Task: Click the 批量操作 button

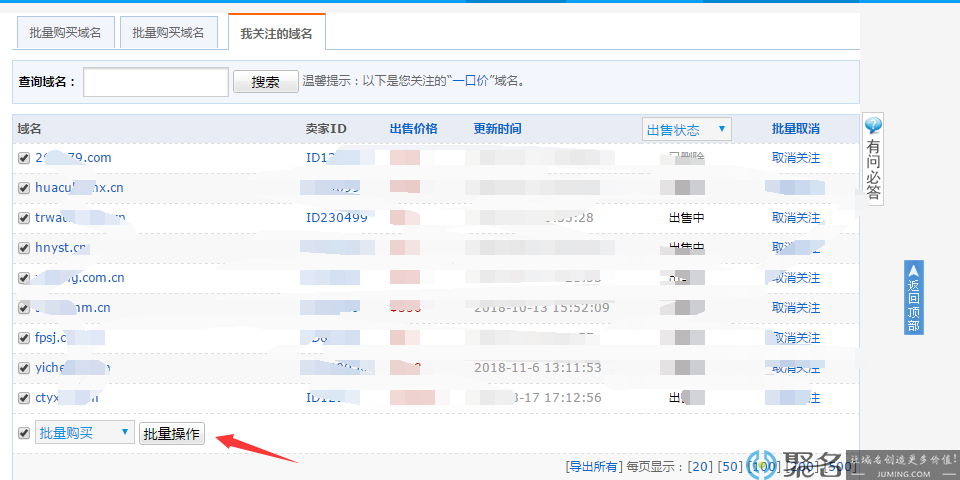Action: pos(171,433)
